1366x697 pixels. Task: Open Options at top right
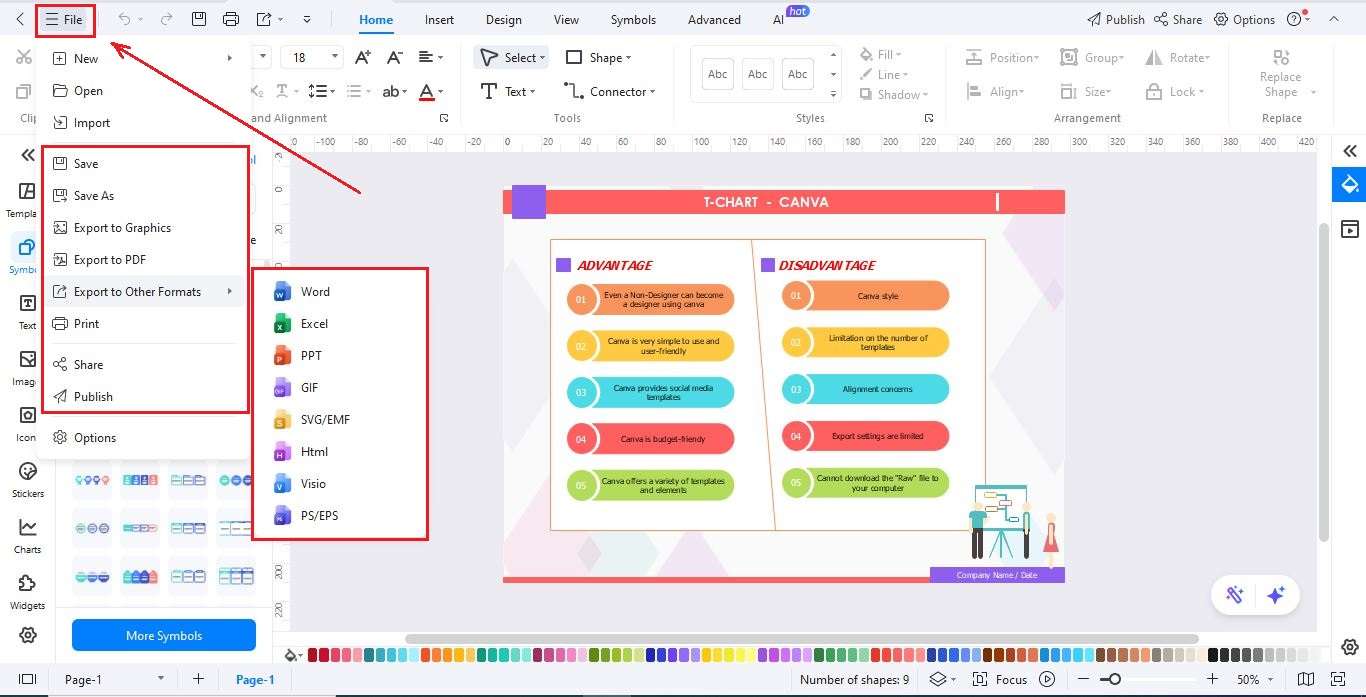pos(1244,19)
